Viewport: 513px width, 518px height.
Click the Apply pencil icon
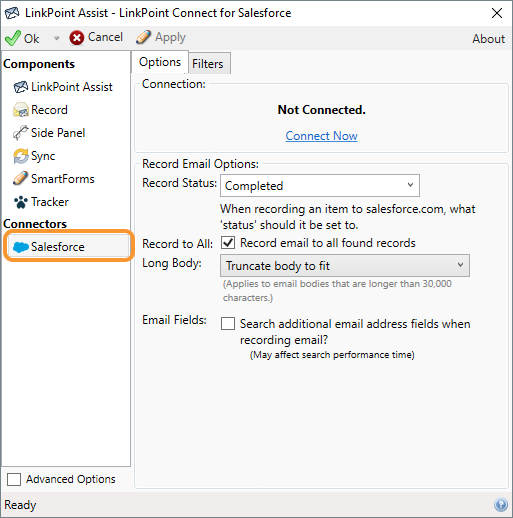tap(143, 37)
